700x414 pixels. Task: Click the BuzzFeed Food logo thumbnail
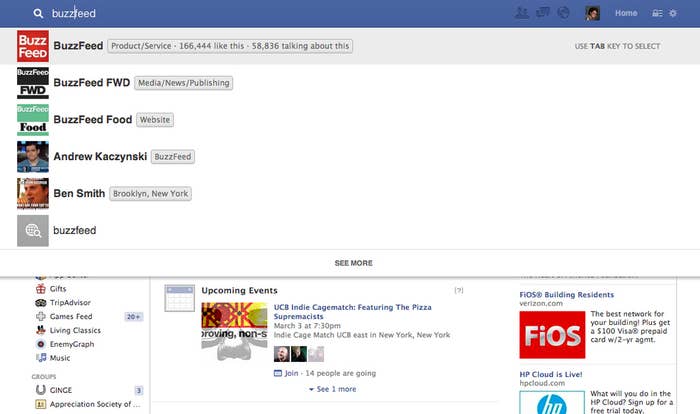point(33,120)
